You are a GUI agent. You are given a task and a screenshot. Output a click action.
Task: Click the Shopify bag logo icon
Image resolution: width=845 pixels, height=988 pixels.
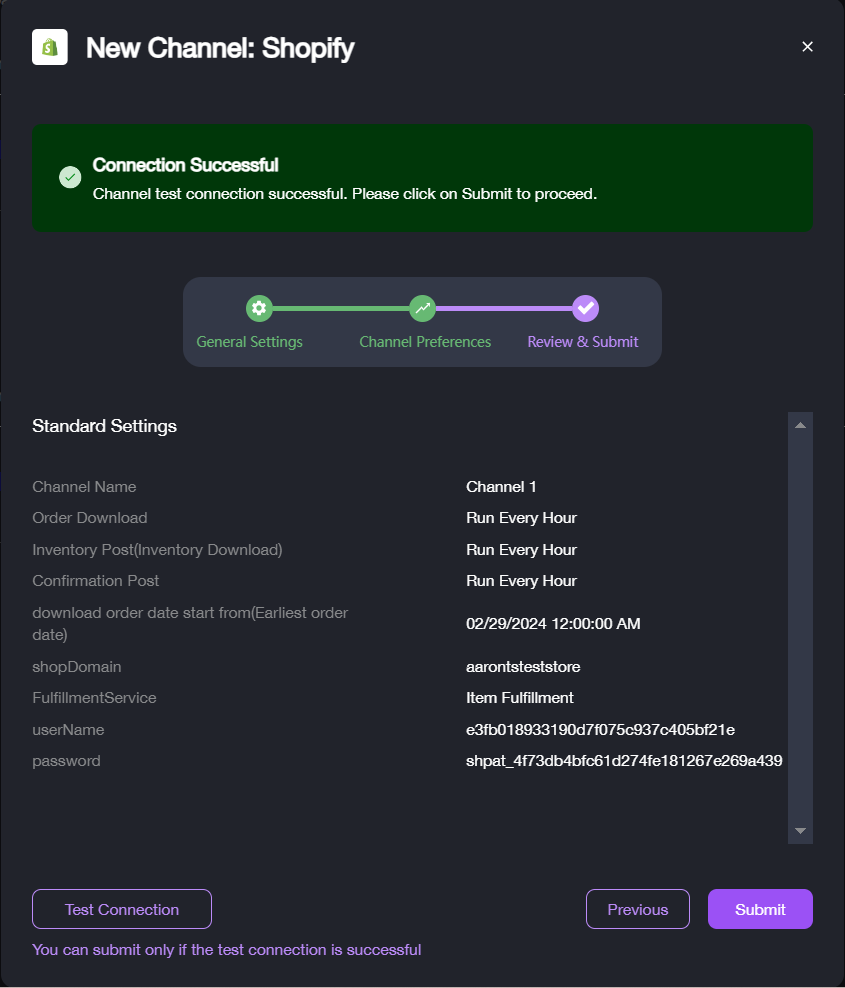pyautogui.click(x=50, y=47)
